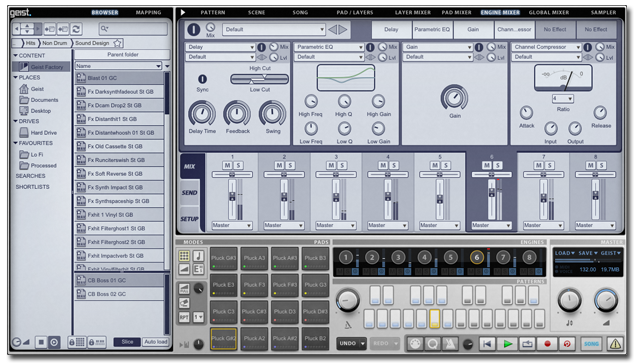This screenshot has width=634, height=363.
Task: Click the Parent folder button
Action: tap(123, 54)
